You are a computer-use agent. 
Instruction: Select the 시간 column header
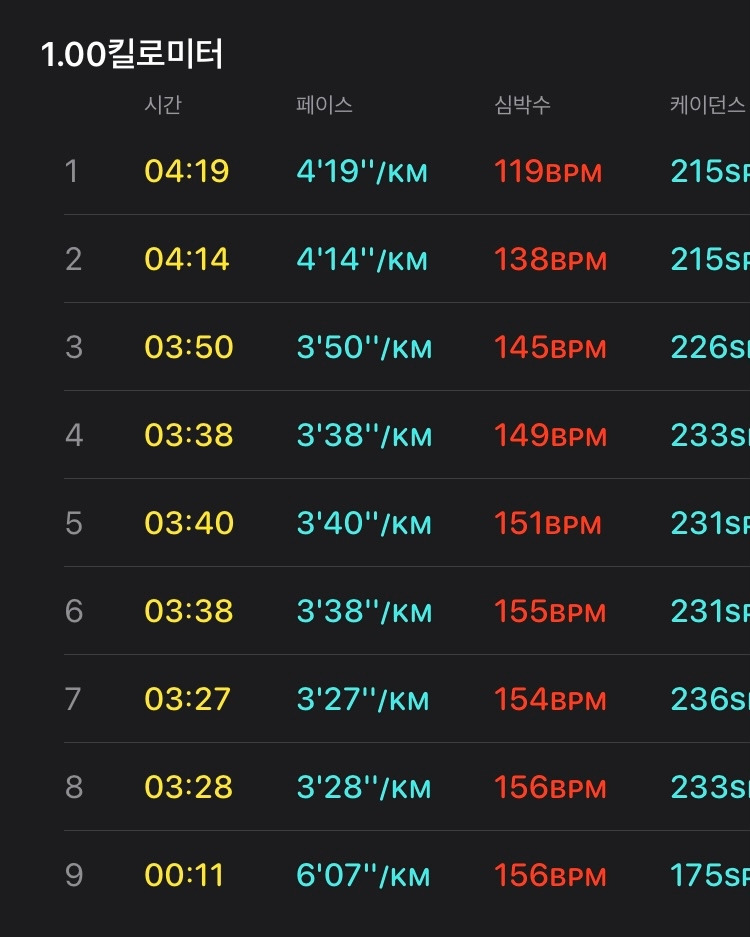[163, 105]
